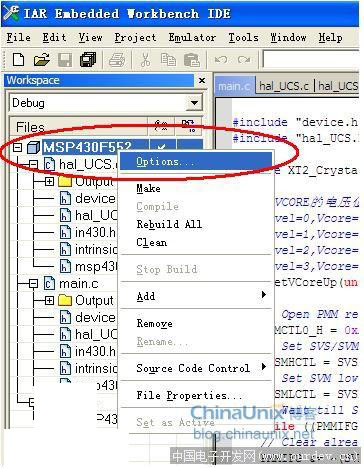Open the Tools menu
The image size is (364, 468).
click(243, 38)
